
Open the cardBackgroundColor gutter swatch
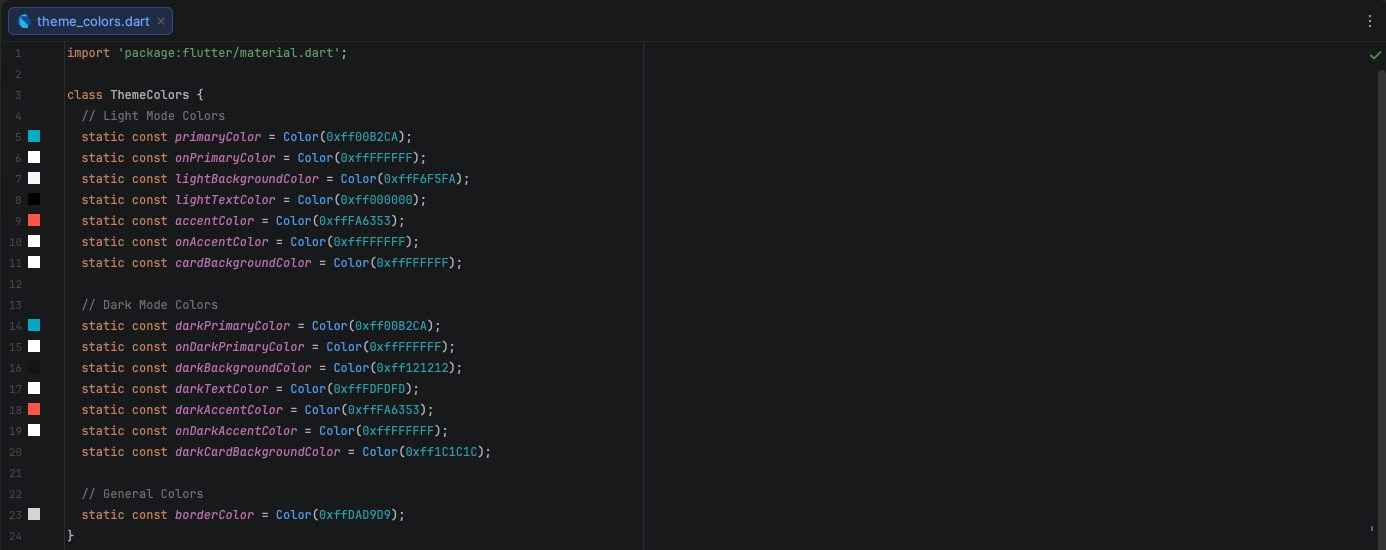pyautogui.click(x=34, y=262)
